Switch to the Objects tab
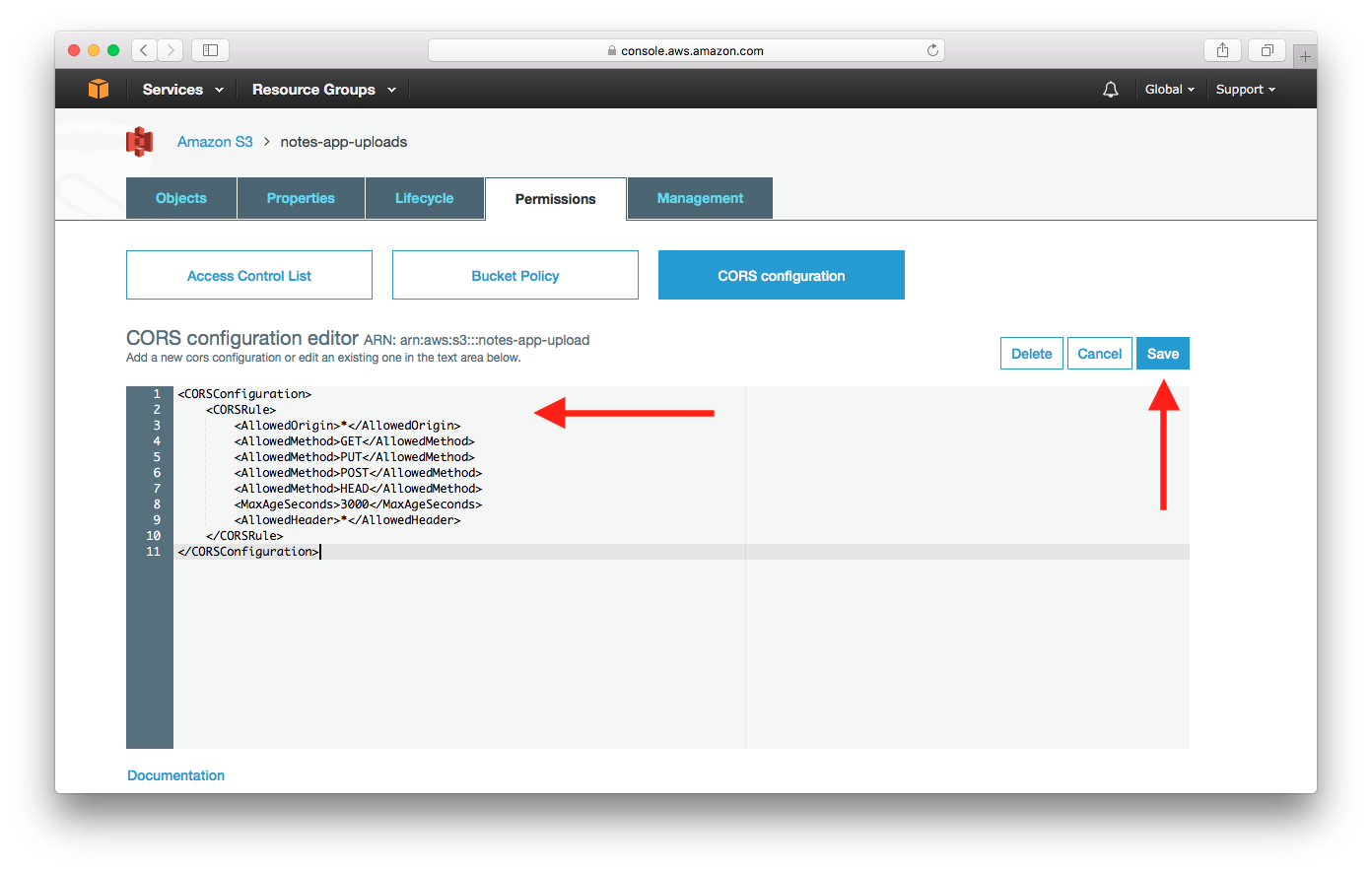The height and width of the screenshot is (872, 1372). point(181,198)
